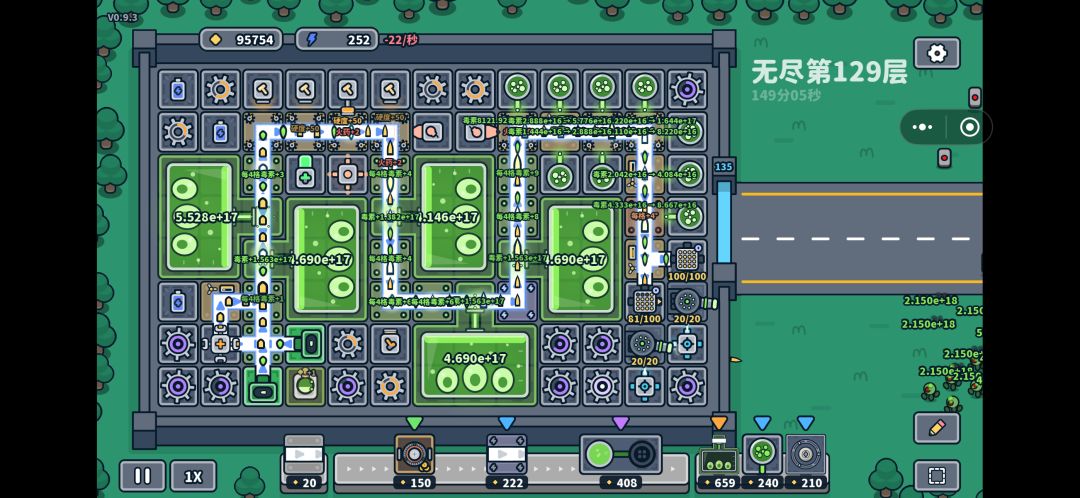Pick the poison tank item costing 659

[718, 461]
